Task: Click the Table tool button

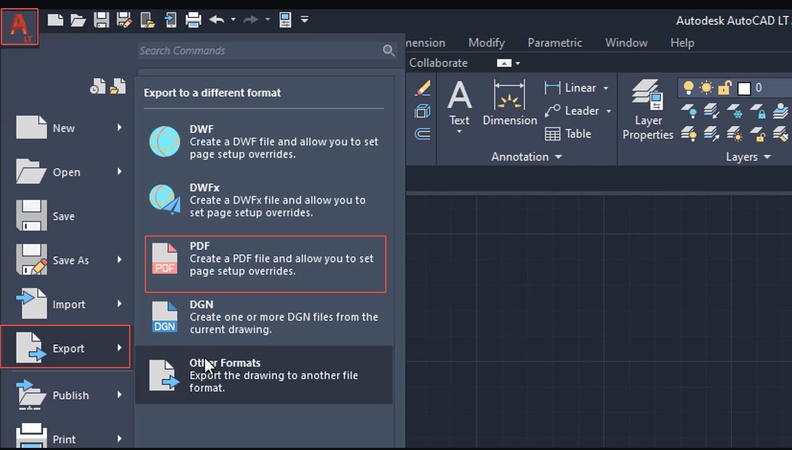Action: (x=568, y=134)
